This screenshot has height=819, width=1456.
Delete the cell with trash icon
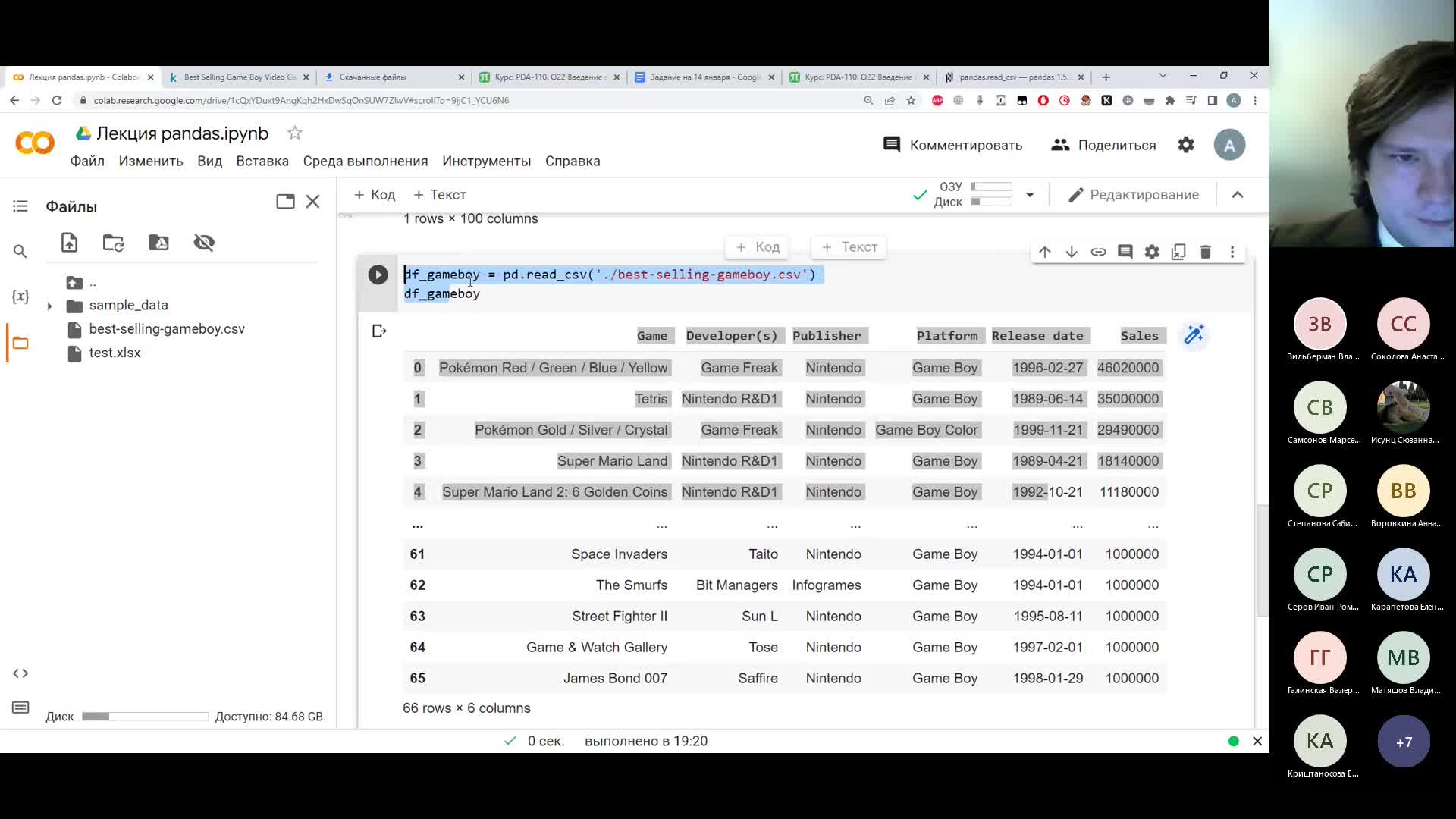(1206, 252)
